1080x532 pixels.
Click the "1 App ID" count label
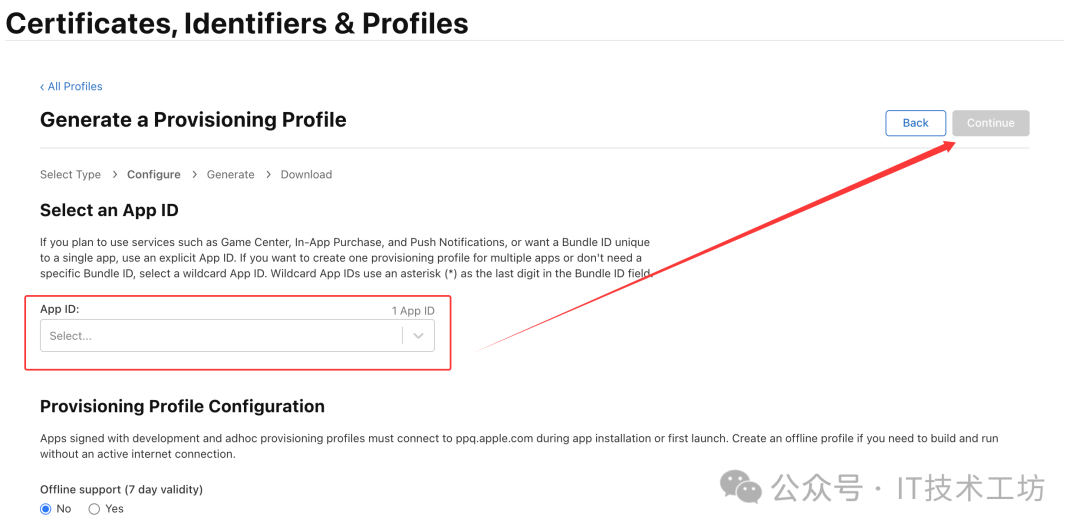413,311
